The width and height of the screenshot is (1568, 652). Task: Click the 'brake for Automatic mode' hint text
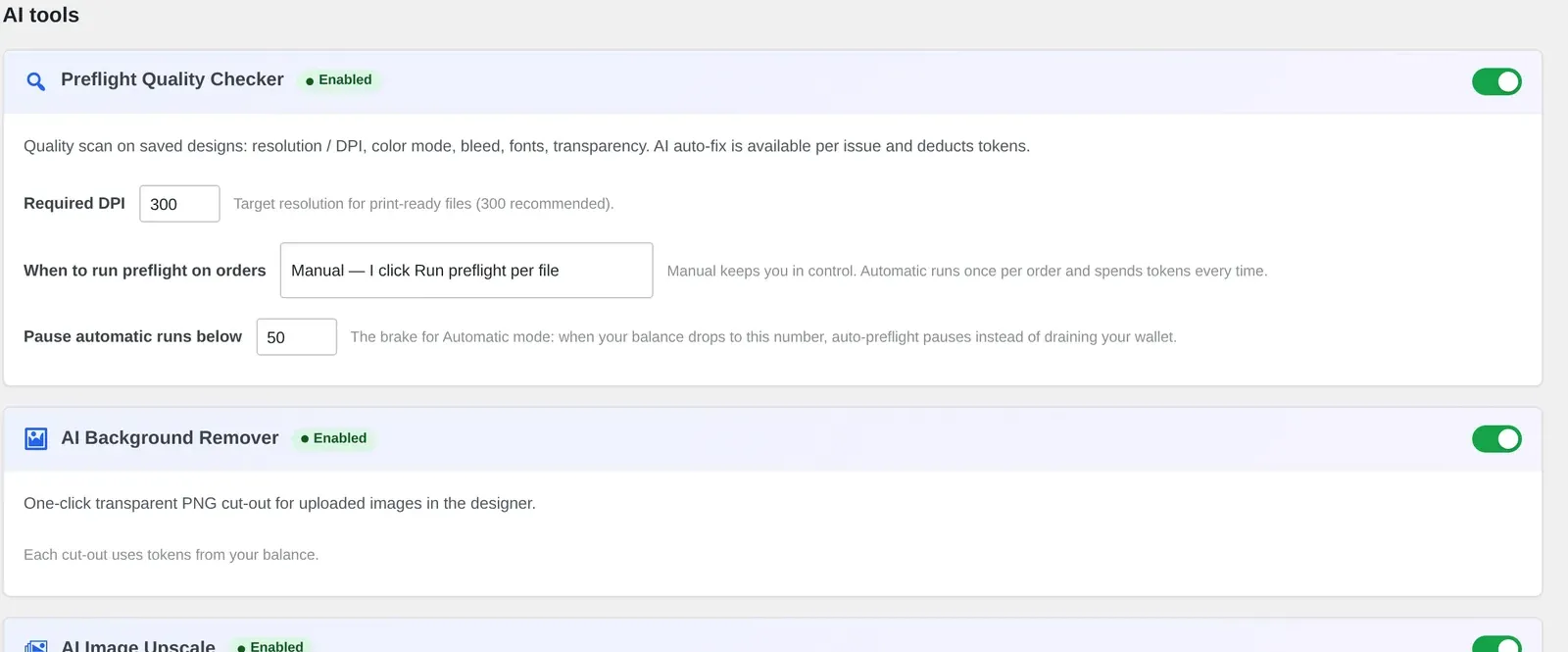tap(763, 337)
